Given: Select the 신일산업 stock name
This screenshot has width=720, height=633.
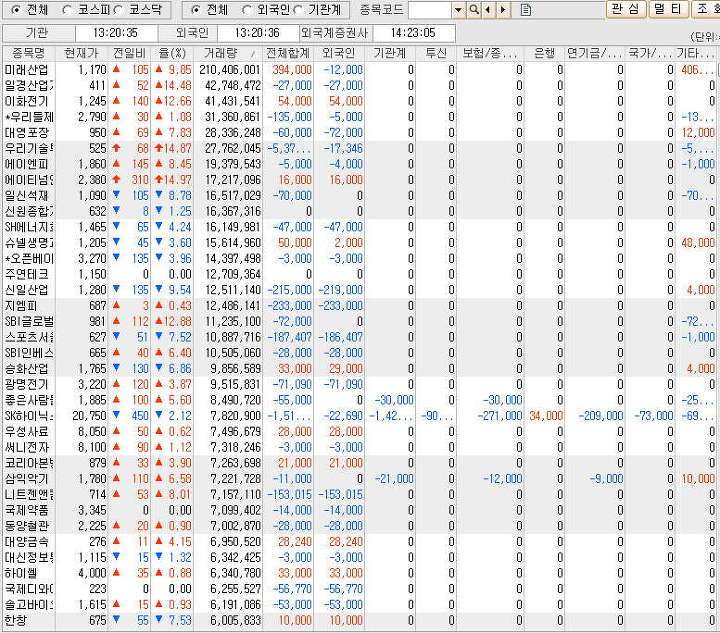Looking at the screenshot, I should (27, 290).
